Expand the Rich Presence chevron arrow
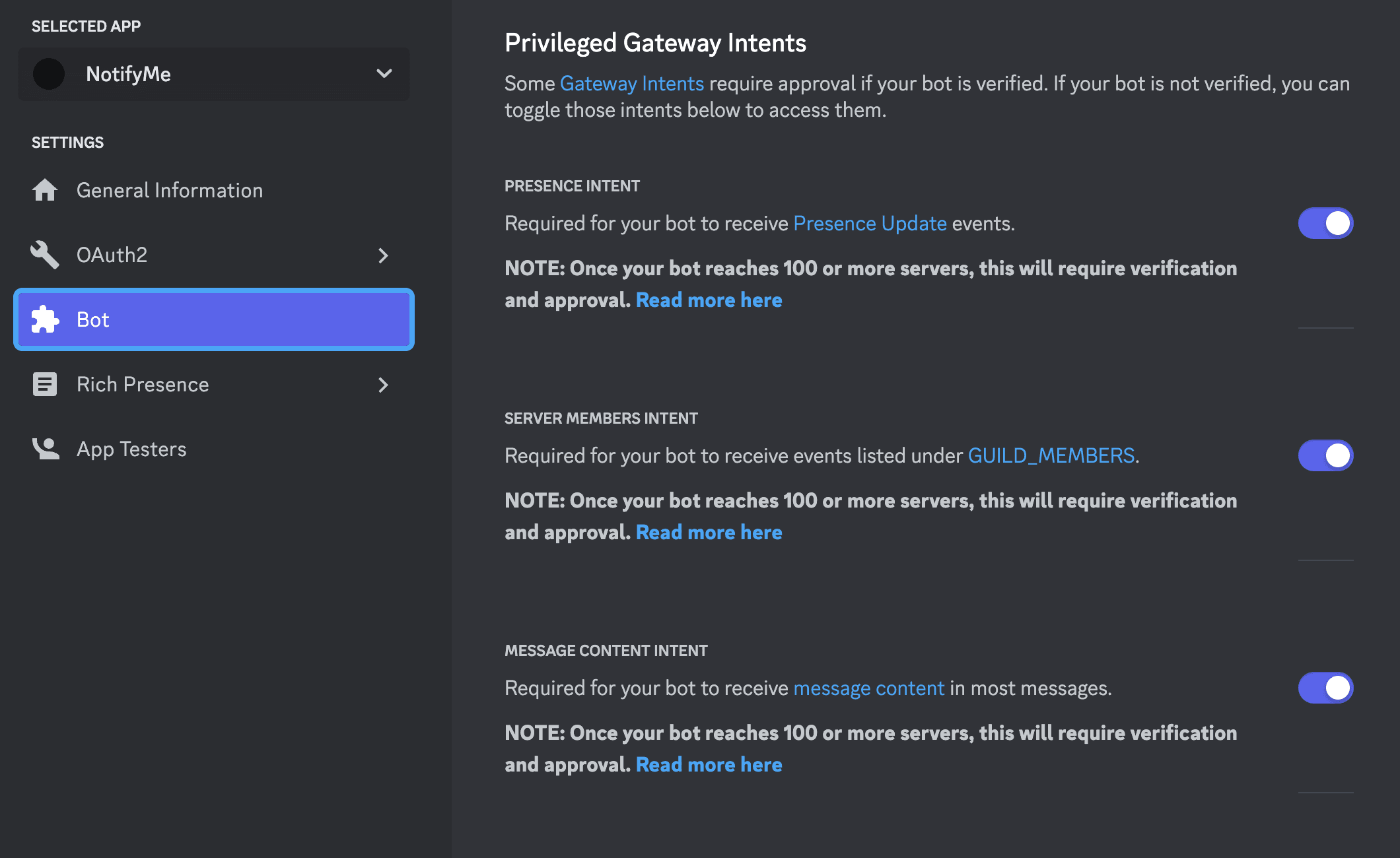Image resolution: width=1400 pixels, height=858 pixels. point(383,385)
